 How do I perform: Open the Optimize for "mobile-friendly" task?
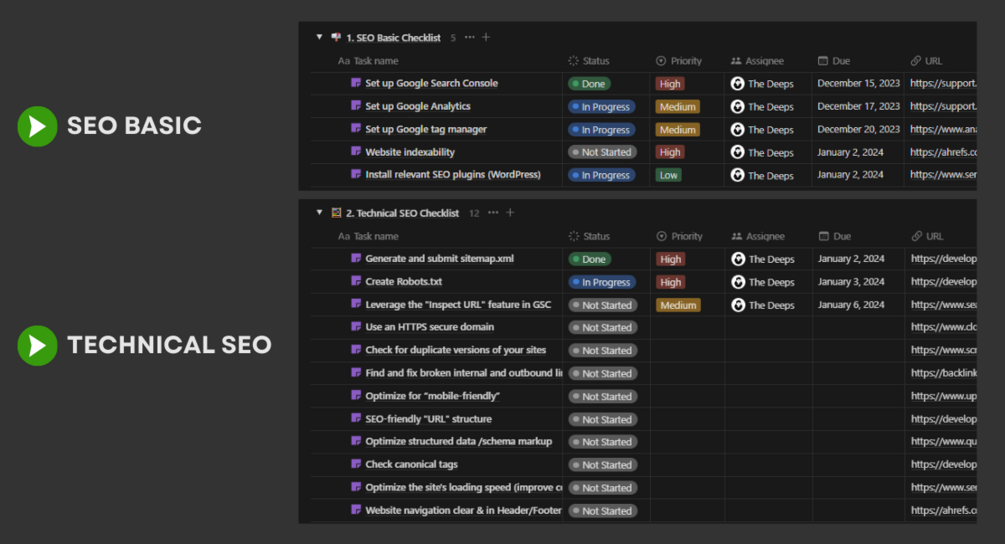tap(432, 396)
